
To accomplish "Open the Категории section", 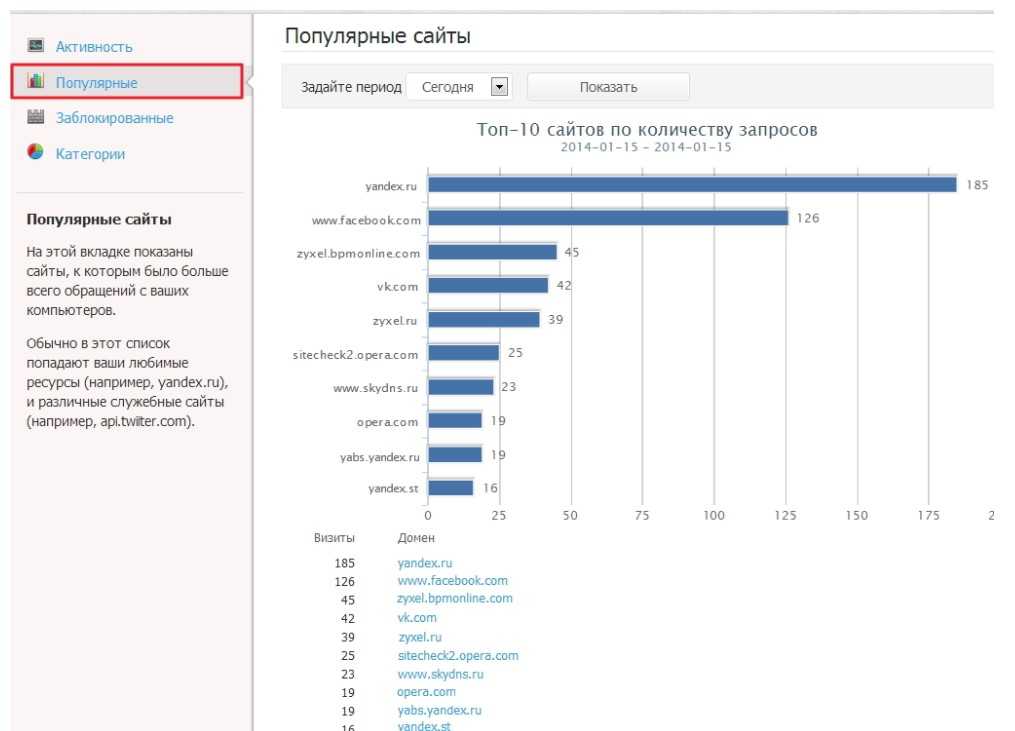I will coord(90,154).
